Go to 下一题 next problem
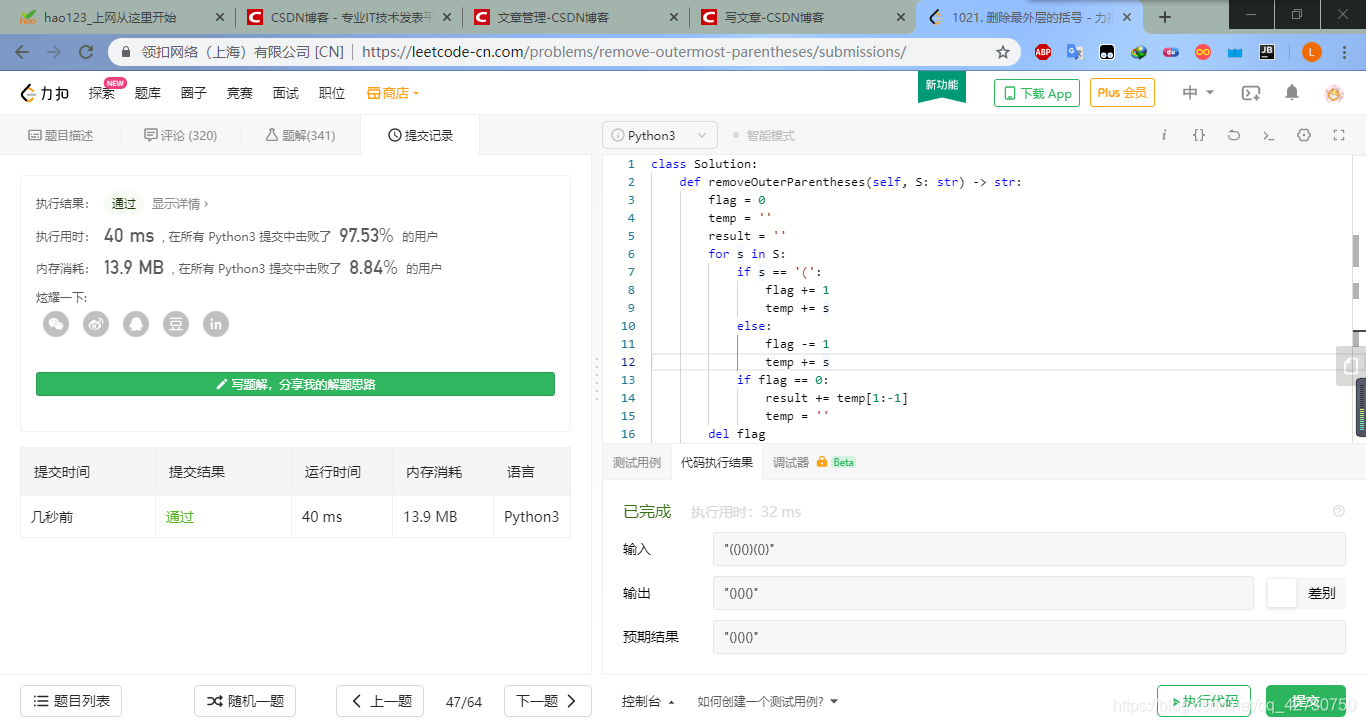This screenshot has height=724, width=1366. coord(548,701)
